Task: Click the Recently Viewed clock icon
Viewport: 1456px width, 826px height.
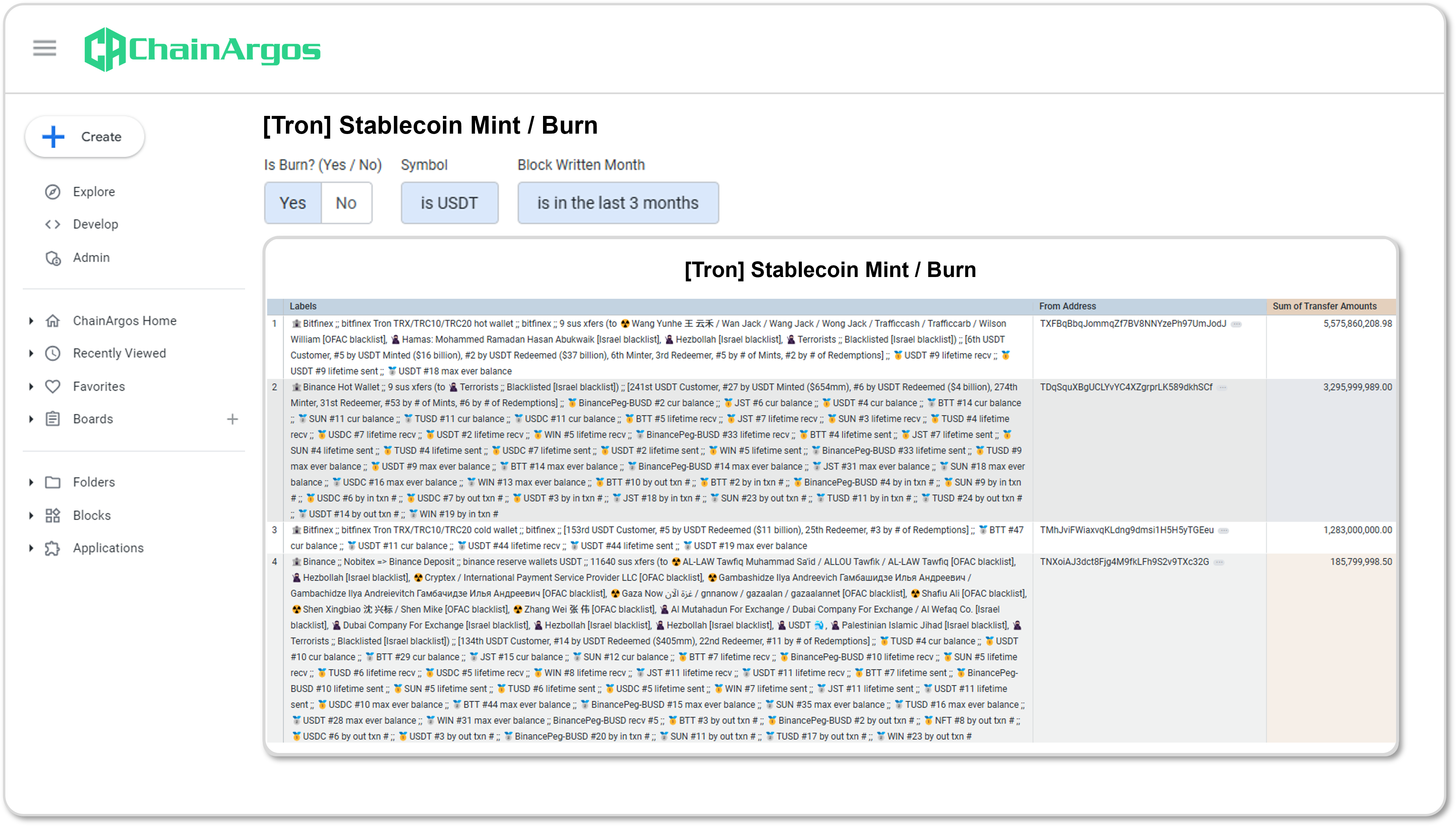Action: 53,353
